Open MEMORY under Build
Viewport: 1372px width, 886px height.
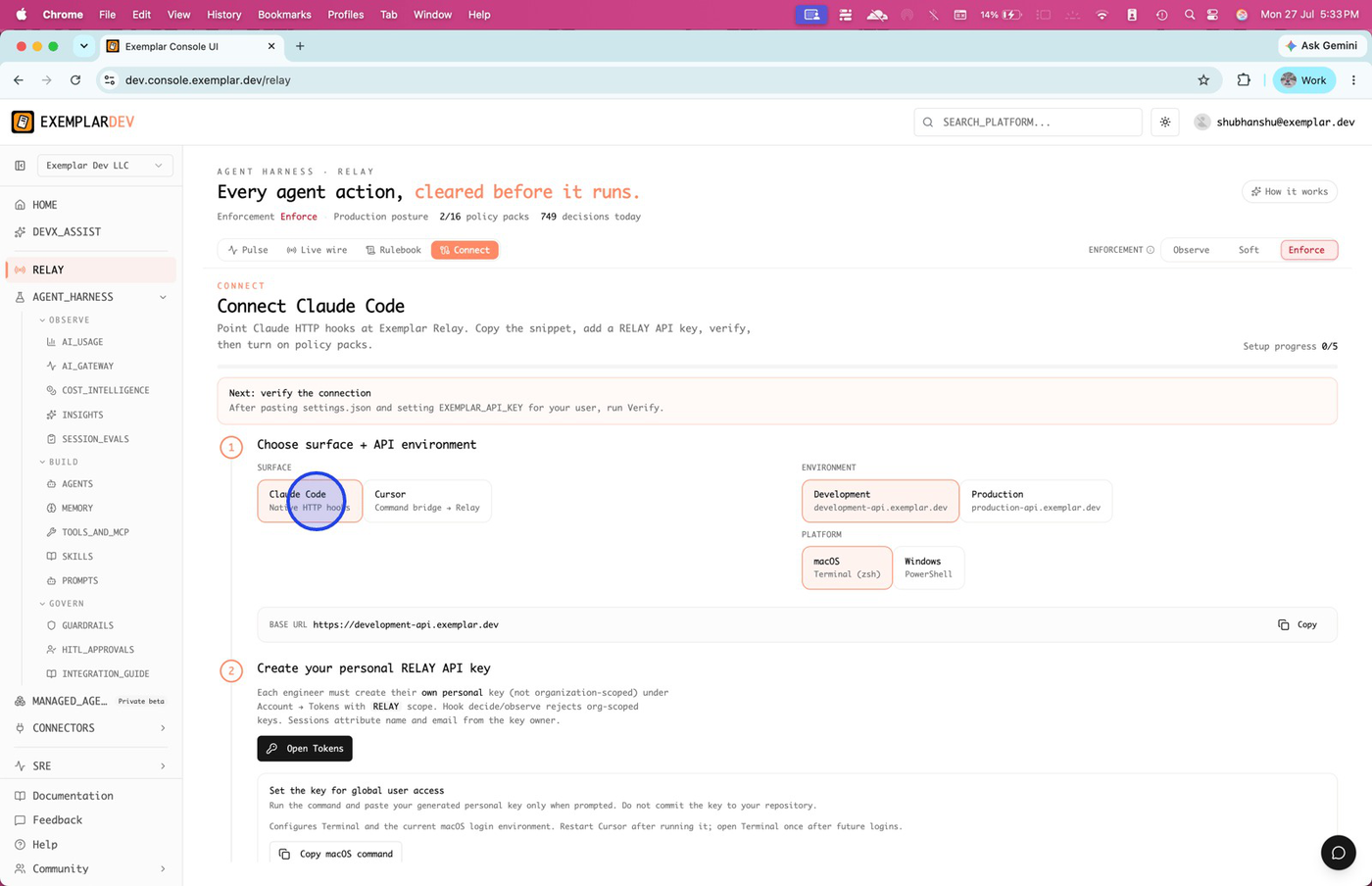click(x=76, y=508)
